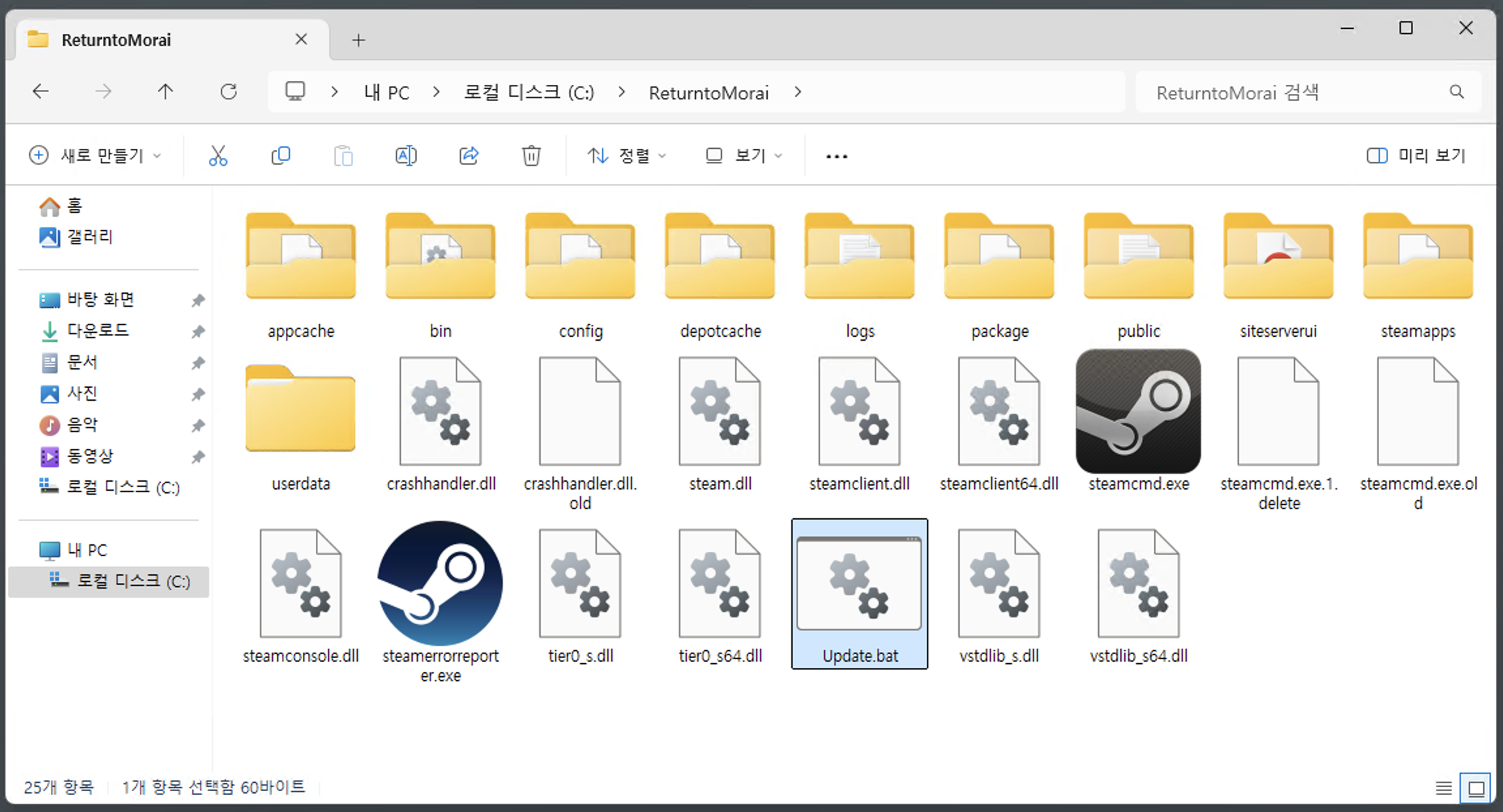The width and height of the screenshot is (1503, 812).
Task: Switch to large icons view layout
Action: click(x=1476, y=789)
